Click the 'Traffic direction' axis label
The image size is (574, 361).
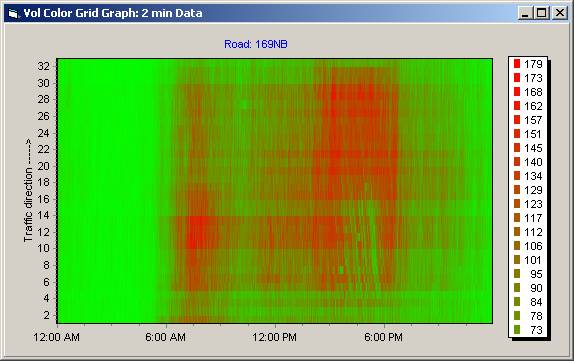pos(28,190)
